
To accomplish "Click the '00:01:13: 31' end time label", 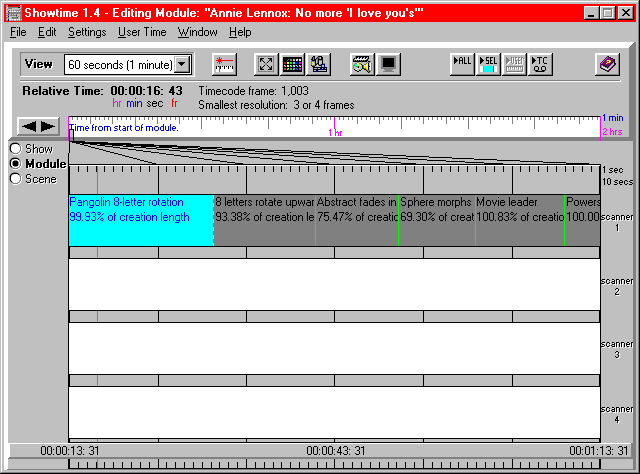I will (599, 451).
